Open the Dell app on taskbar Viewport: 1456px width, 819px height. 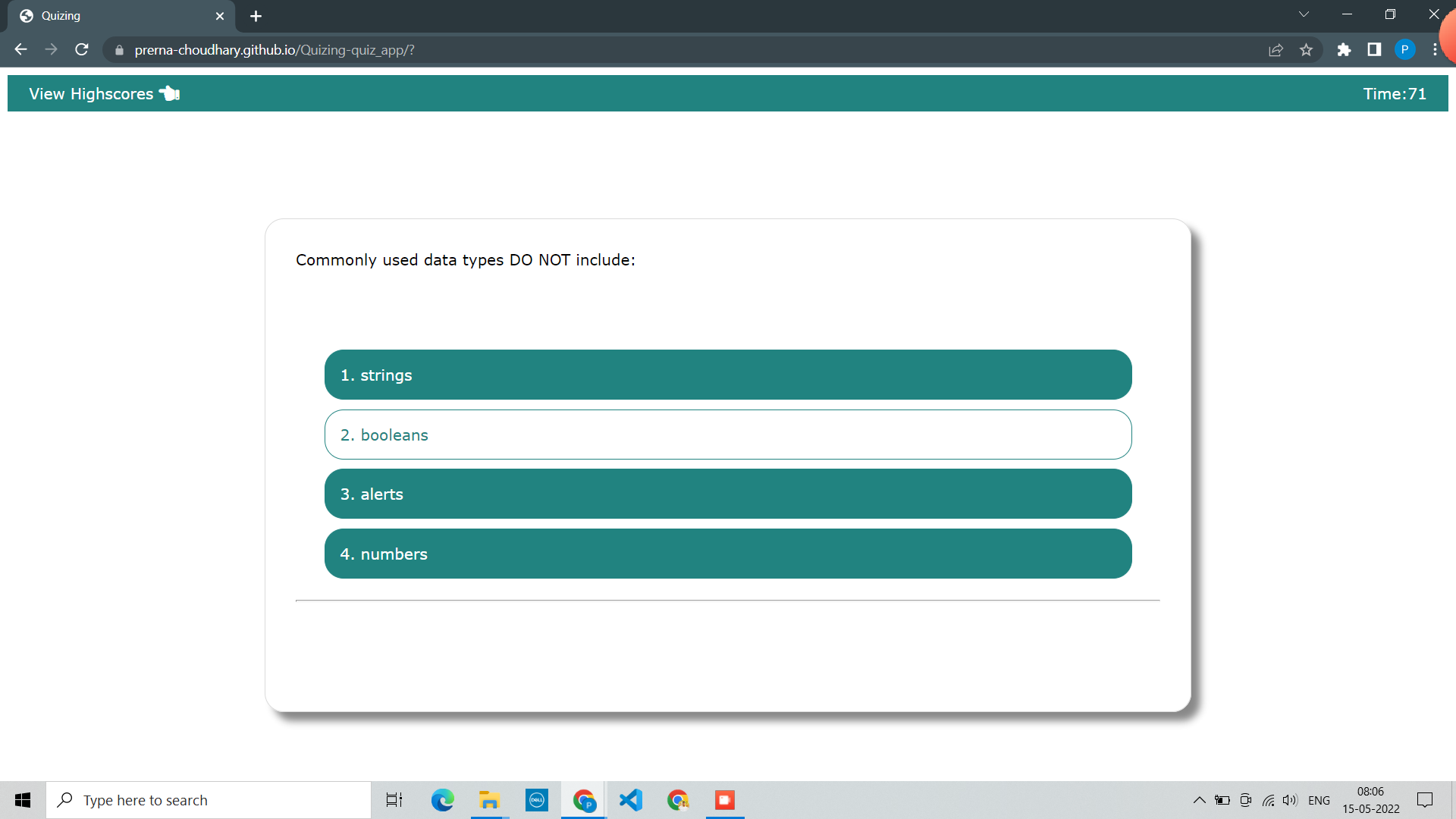(537, 800)
